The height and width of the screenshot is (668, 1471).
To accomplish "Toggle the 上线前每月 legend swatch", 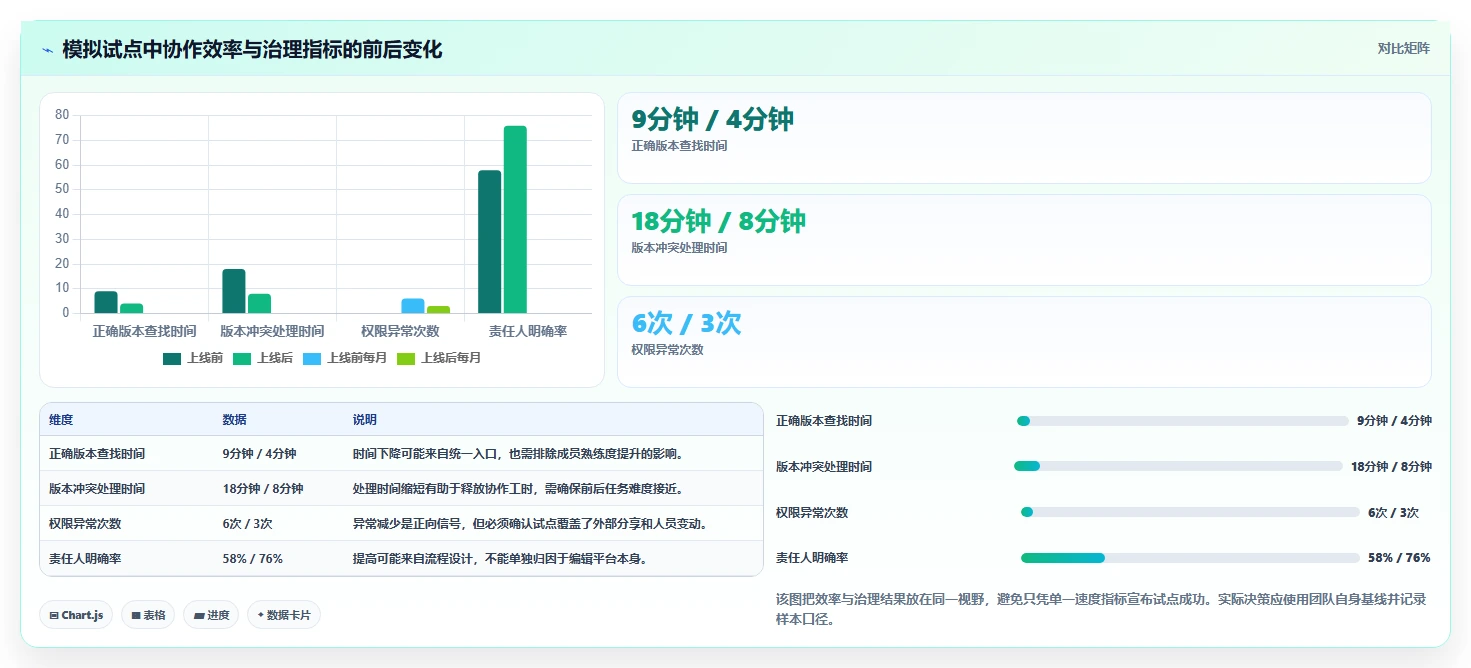I will [x=312, y=358].
